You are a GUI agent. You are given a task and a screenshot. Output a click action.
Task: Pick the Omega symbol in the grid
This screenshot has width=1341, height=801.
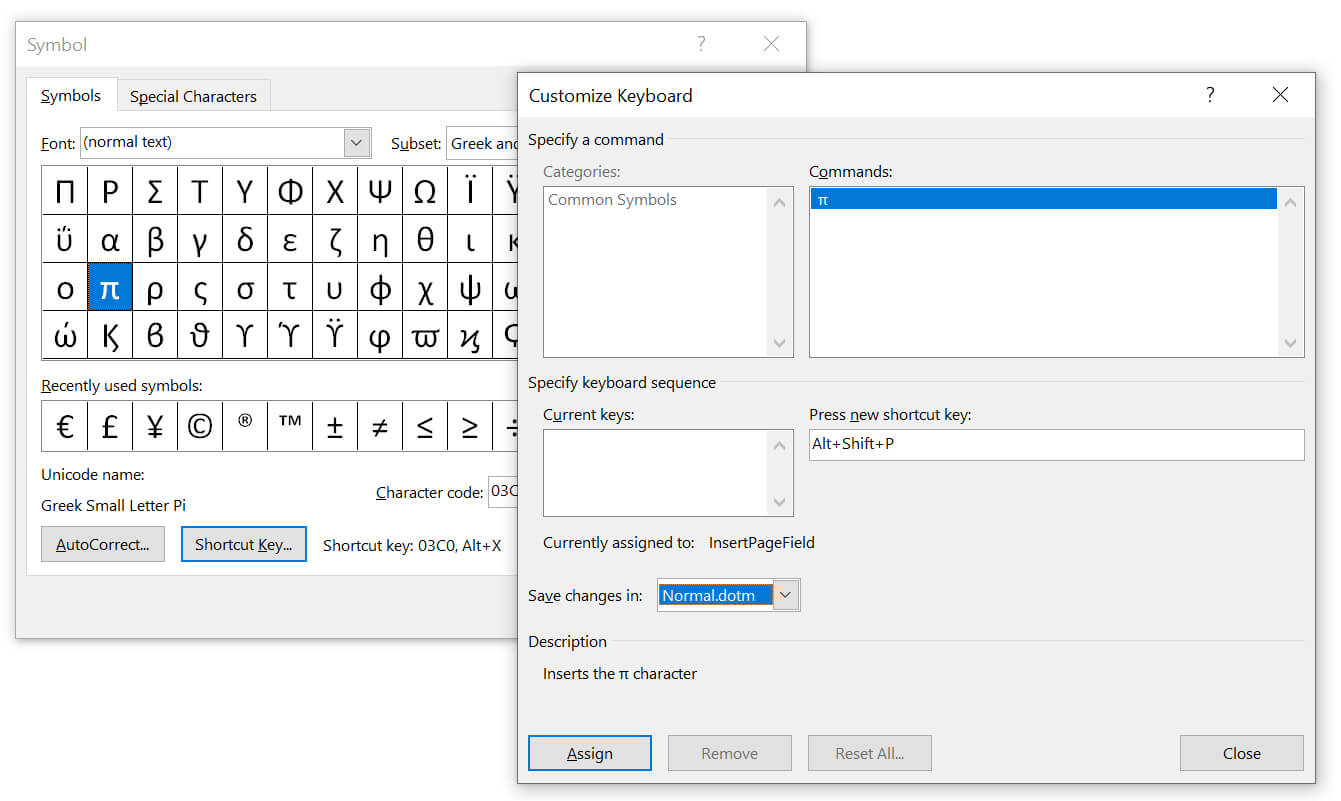click(425, 191)
